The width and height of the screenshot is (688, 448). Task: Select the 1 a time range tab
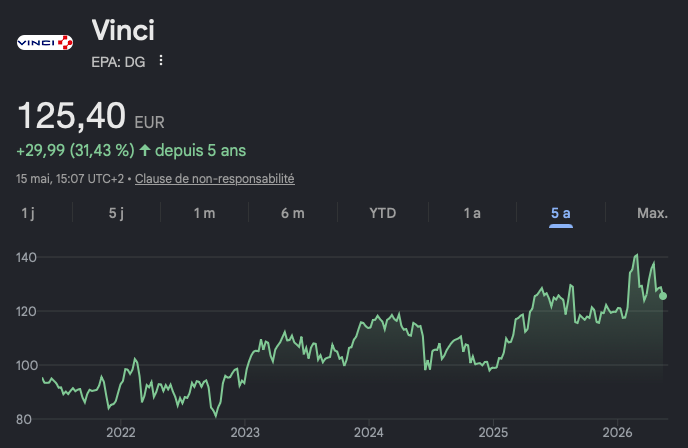pos(472,213)
